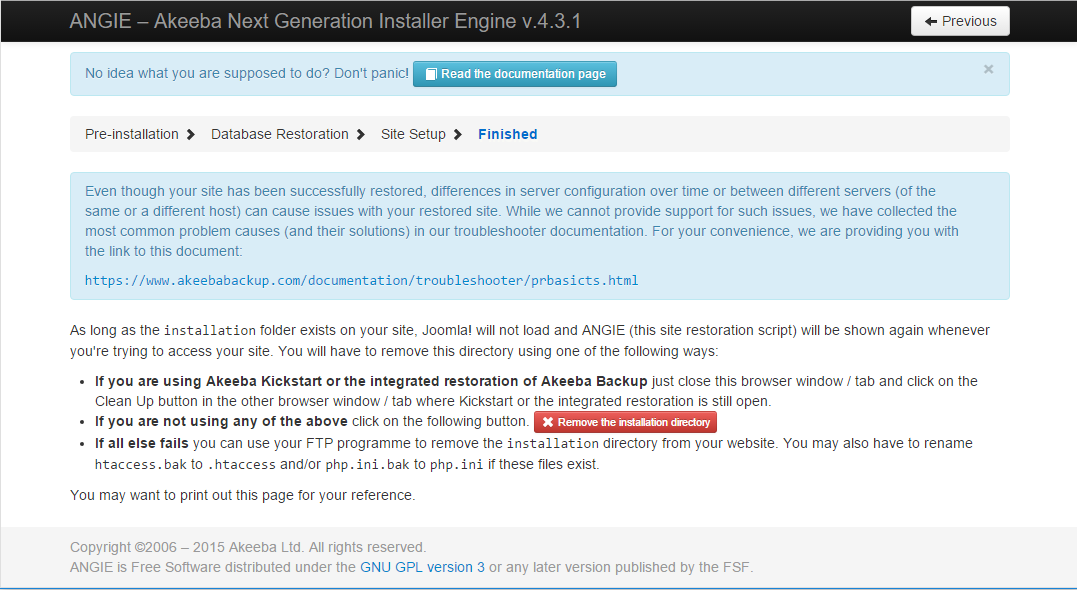
Task: Open the Database Restoration step
Action: click(279, 134)
